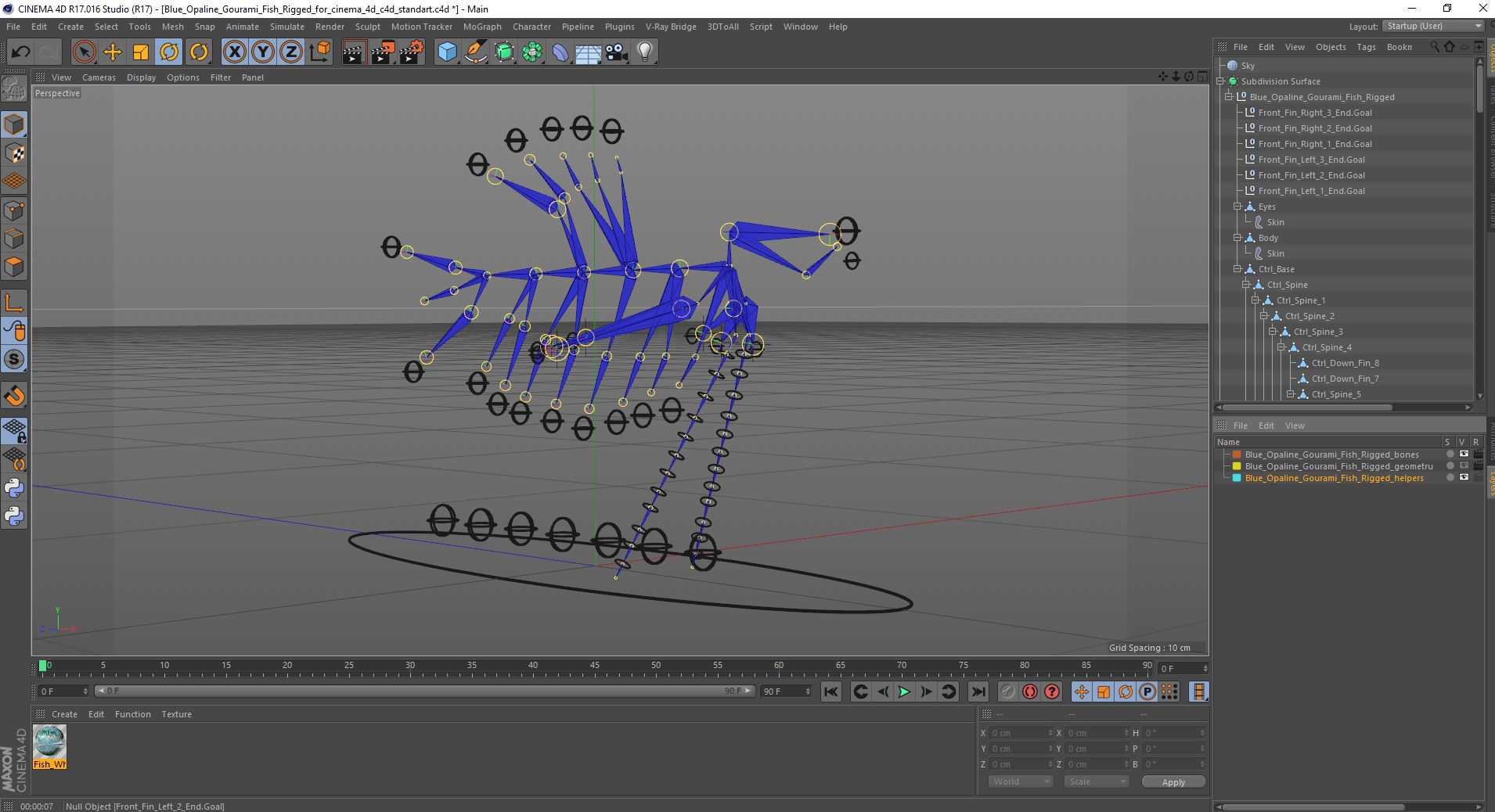
Task: Click the Floor environment icon
Action: (588, 52)
